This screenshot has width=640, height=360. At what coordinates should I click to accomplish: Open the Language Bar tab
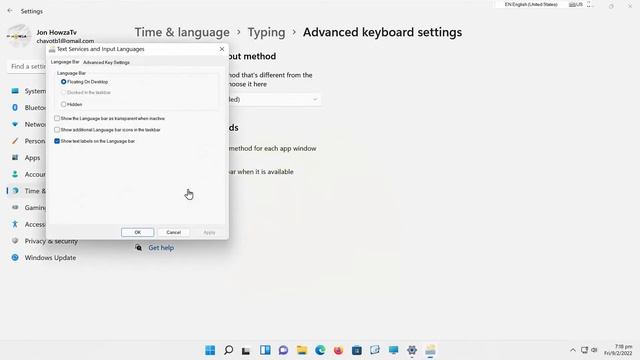point(65,62)
